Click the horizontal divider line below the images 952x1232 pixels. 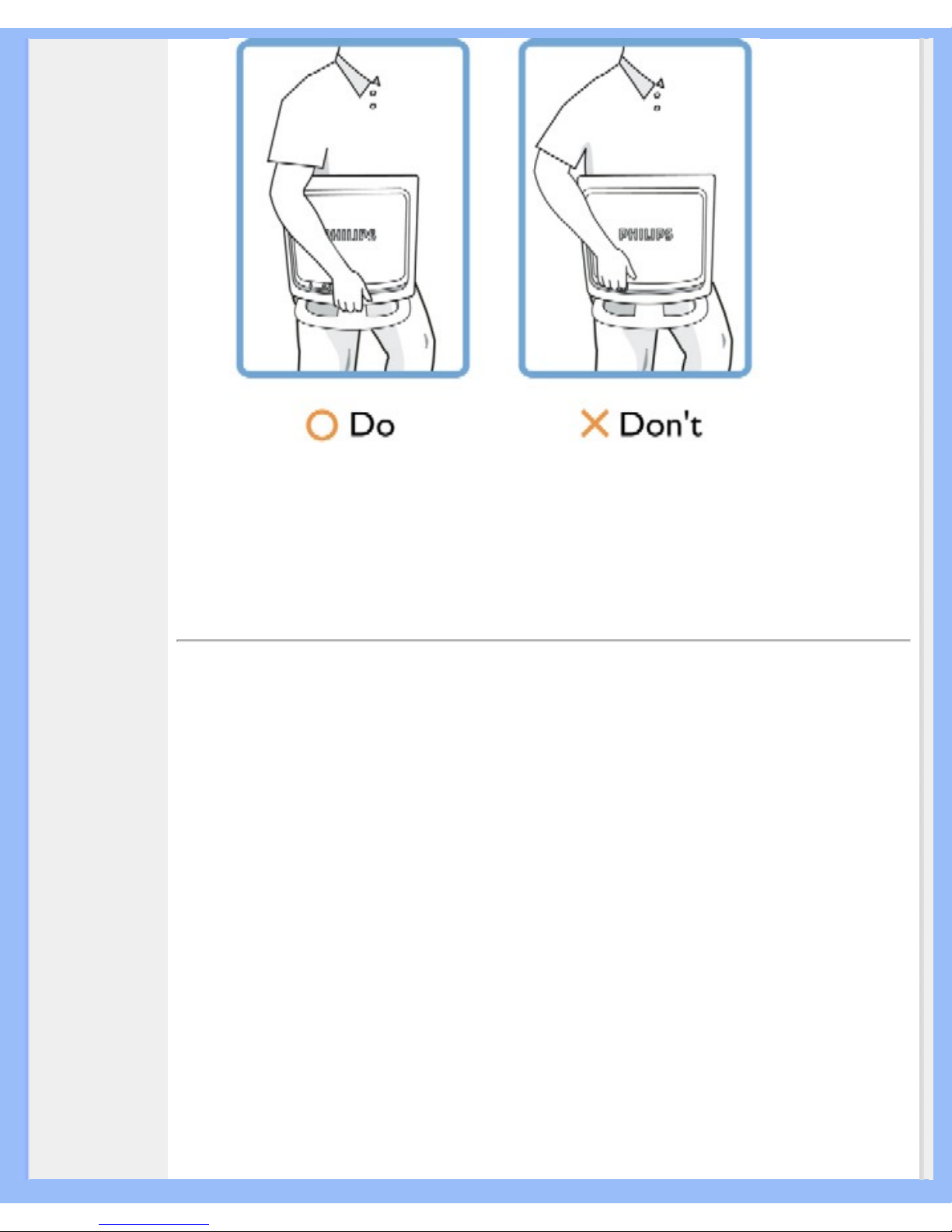pos(543,640)
